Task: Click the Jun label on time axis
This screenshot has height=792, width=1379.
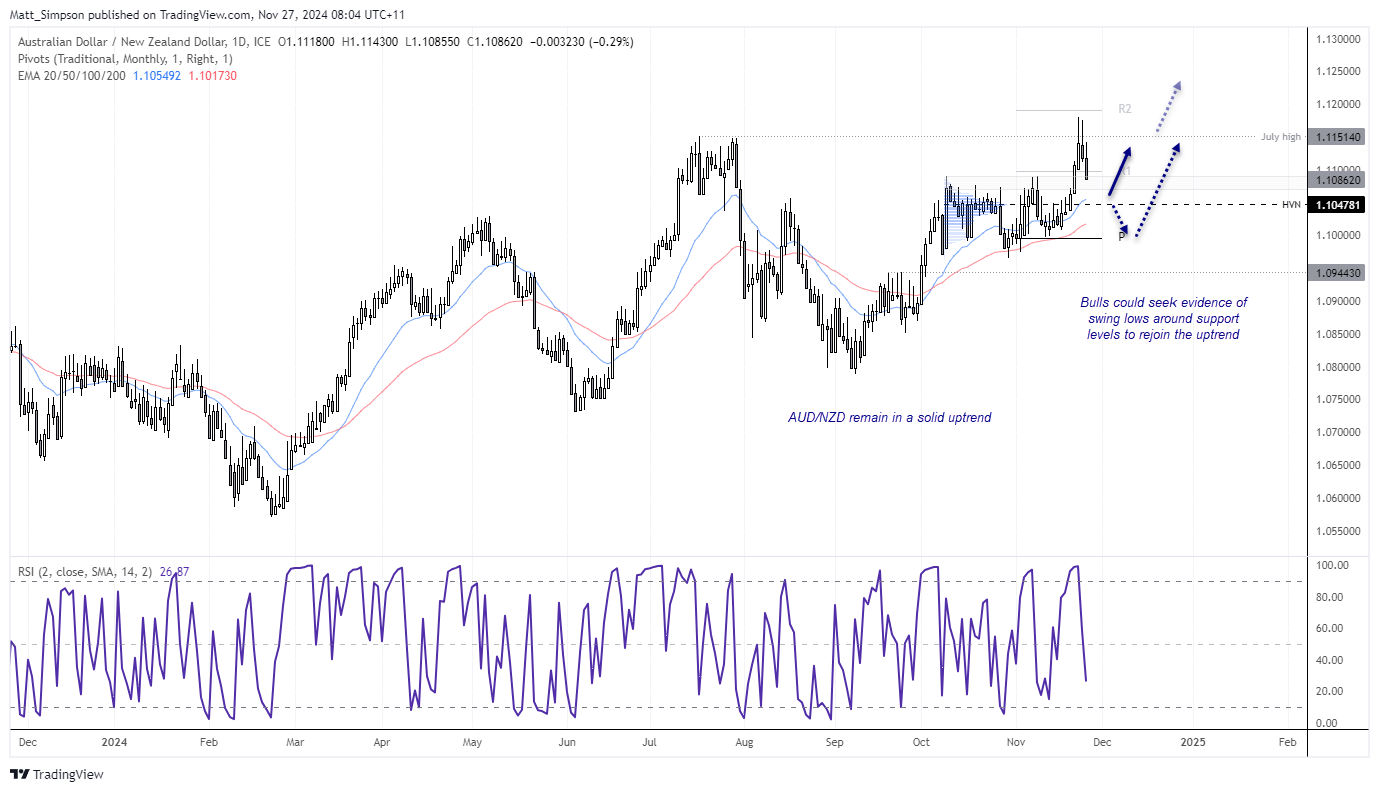Action: pyautogui.click(x=567, y=743)
